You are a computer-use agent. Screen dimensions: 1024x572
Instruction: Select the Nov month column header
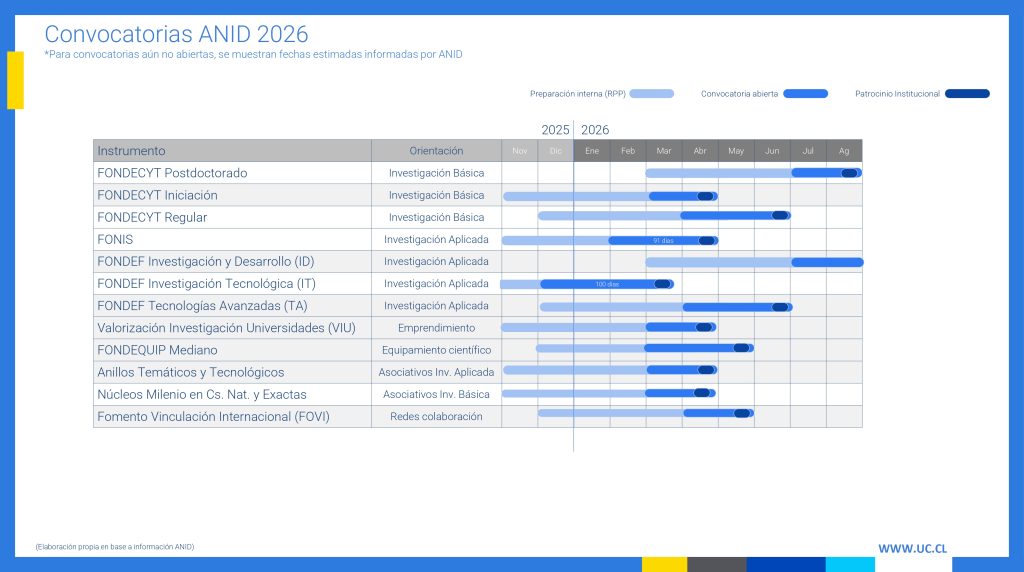point(519,151)
